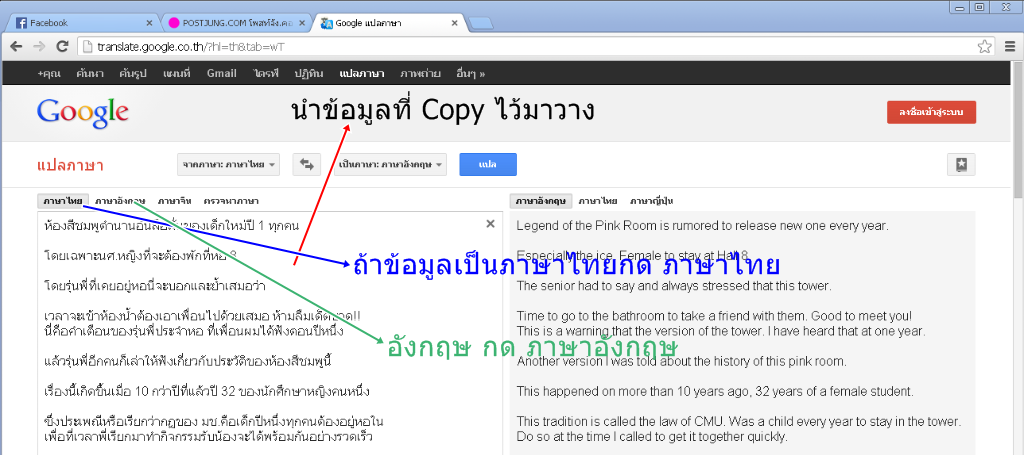The height and width of the screenshot is (455, 1024).
Task: Click the red sign-in button
Action: coord(930,112)
